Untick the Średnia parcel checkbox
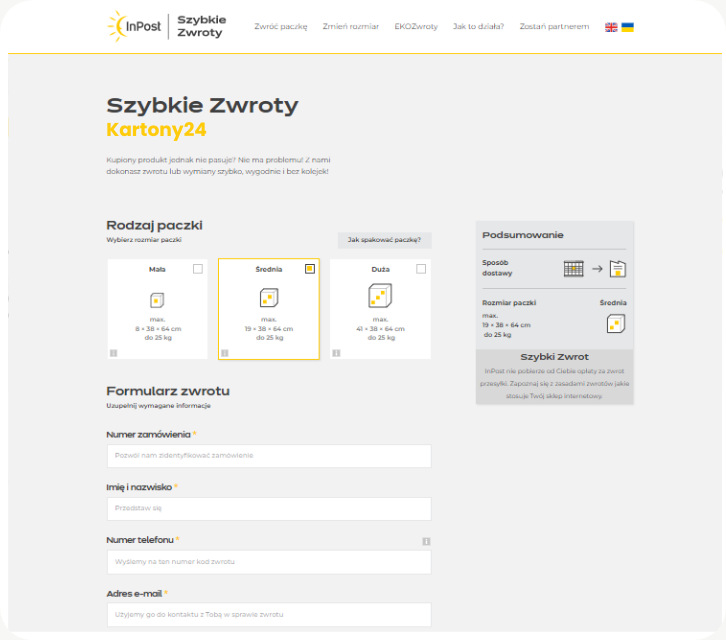This screenshot has width=726, height=640. click(310, 269)
